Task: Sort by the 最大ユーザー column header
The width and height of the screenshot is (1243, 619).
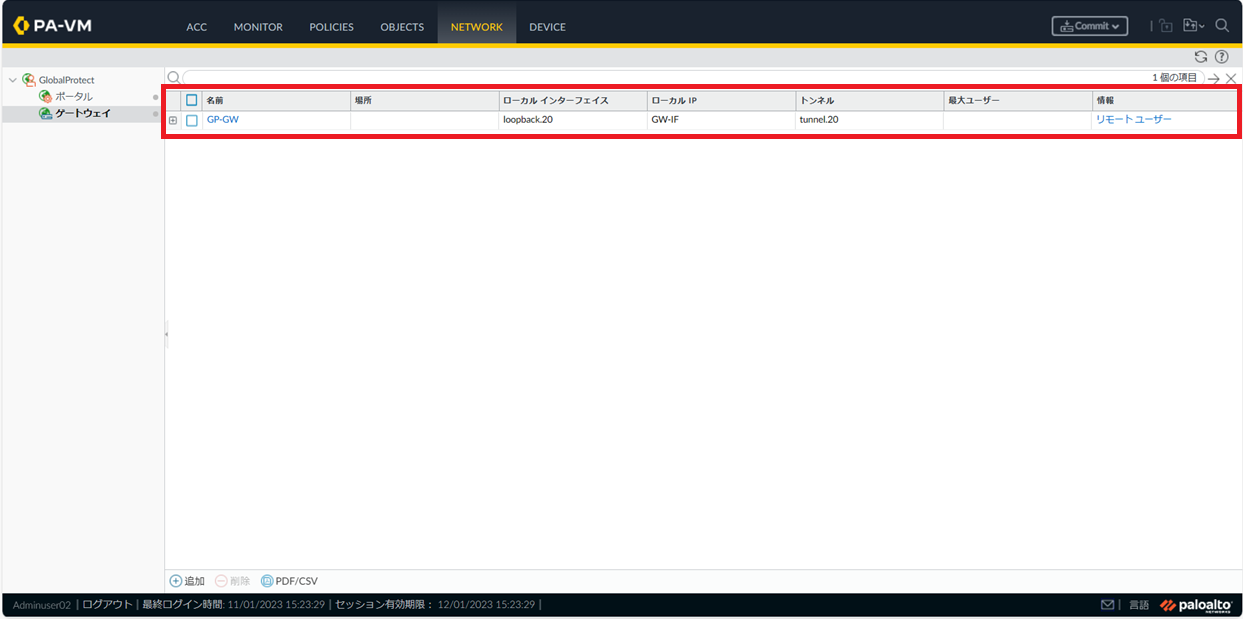Action: [x=1018, y=100]
